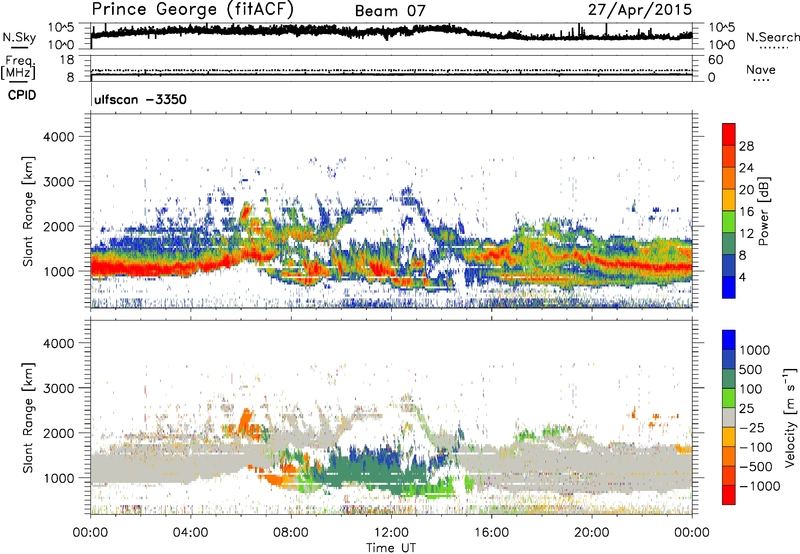Image resolution: width=800 pixels, height=554 pixels.
Task: Click the 'Freq. [MHz]' axis label
Action: coord(19,67)
